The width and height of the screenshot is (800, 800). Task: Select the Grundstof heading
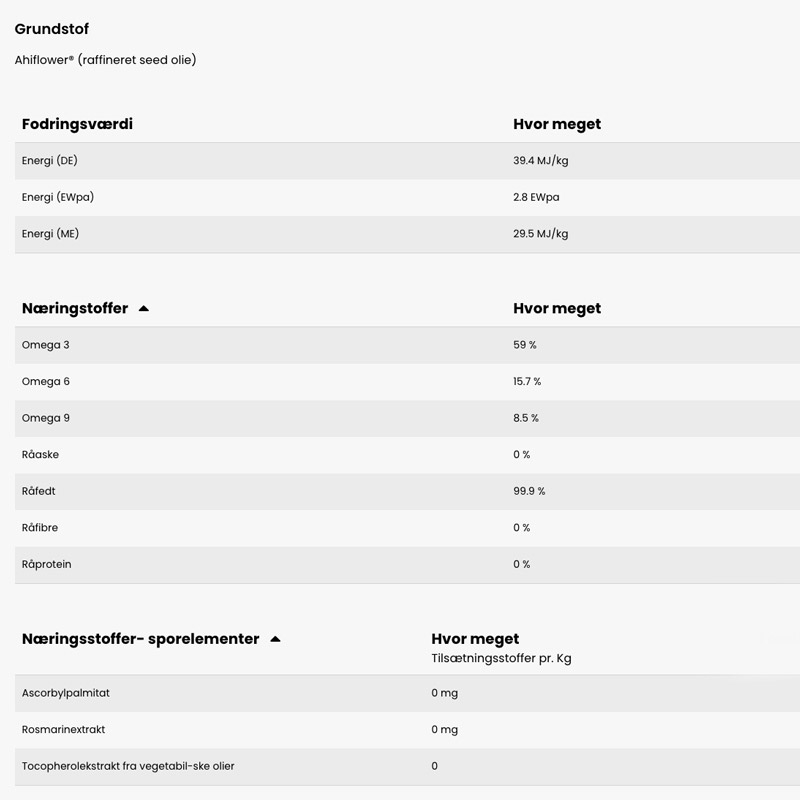click(52, 29)
